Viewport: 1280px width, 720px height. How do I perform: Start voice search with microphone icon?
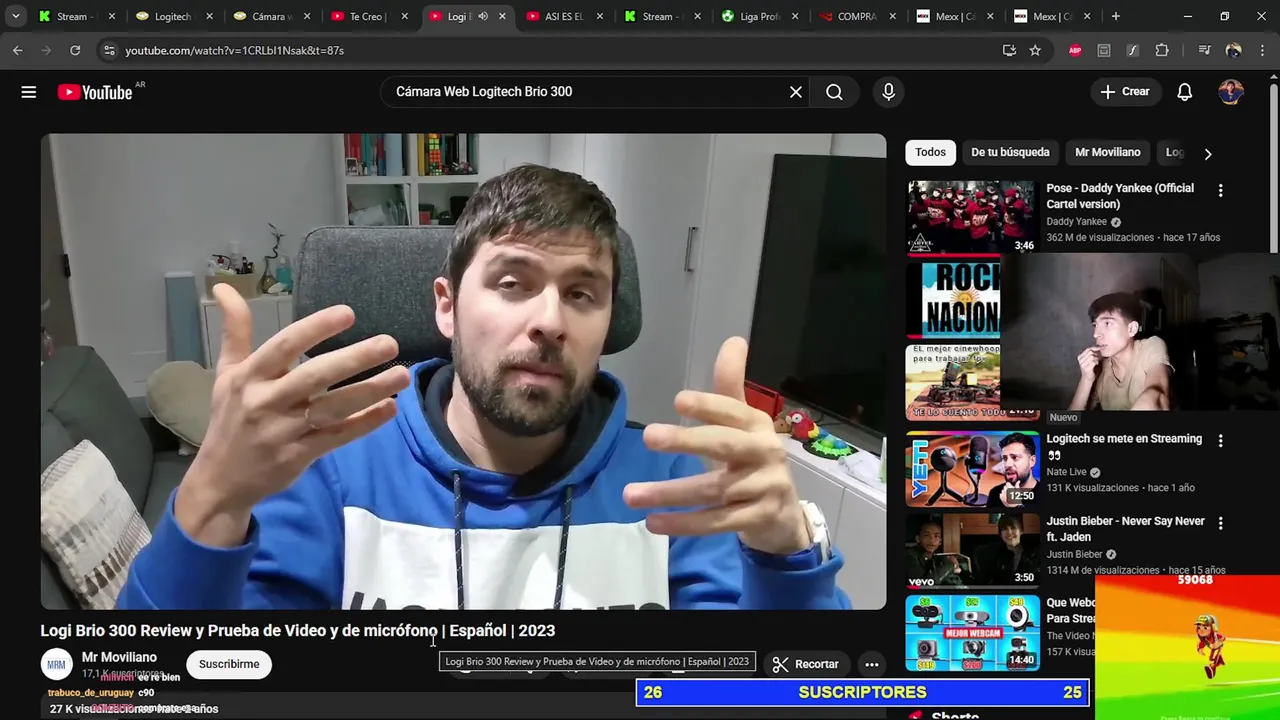tap(889, 92)
